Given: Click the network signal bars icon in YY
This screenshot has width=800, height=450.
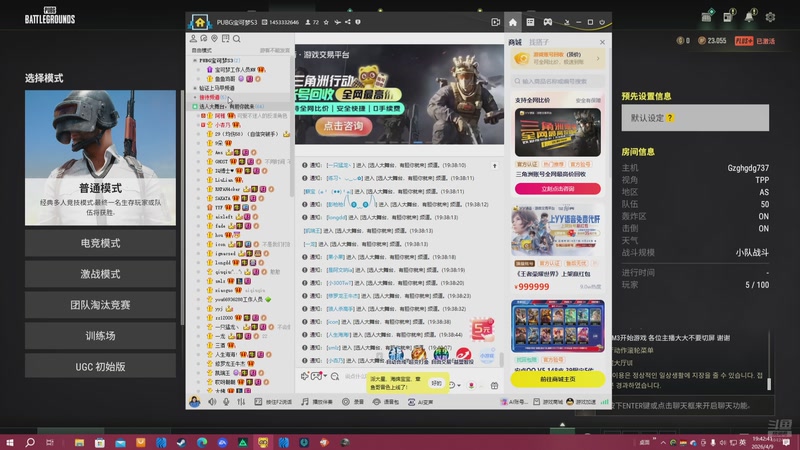Looking at the screenshot, I should [x=605, y=402].
